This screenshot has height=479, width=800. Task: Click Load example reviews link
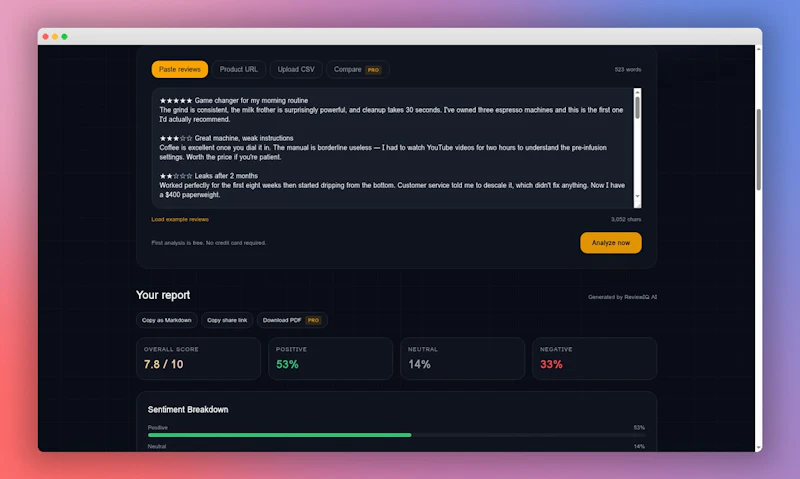pos(180,219)
